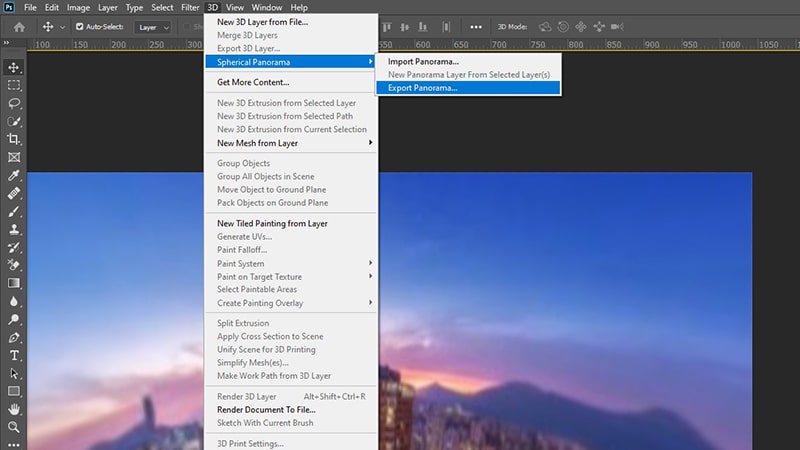Open Edit Toolbar three-dots icon
This screenshot has width=800, height=450.
pos(14,444)
